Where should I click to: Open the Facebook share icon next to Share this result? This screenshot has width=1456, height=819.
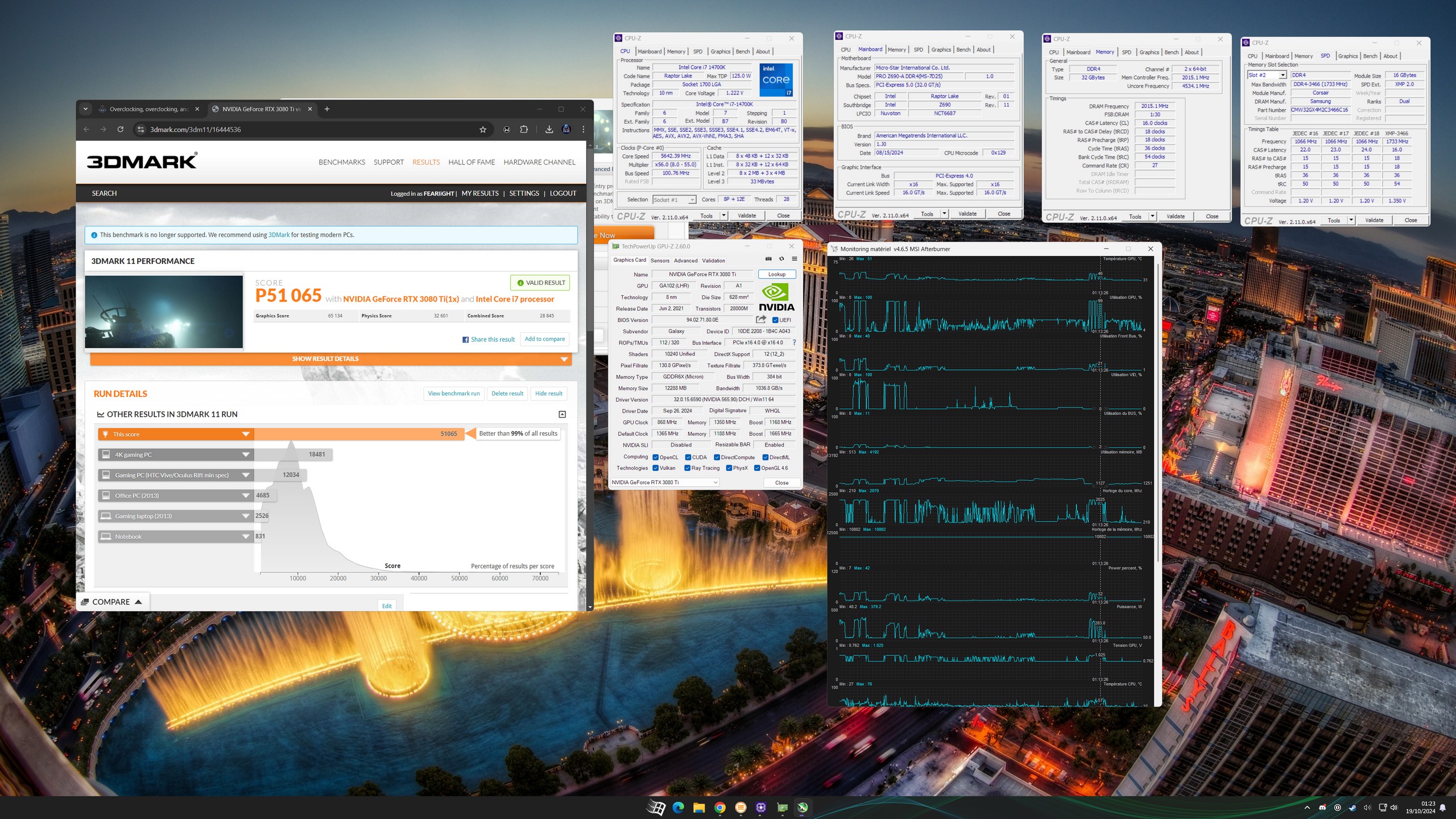[x=466, y=340]
